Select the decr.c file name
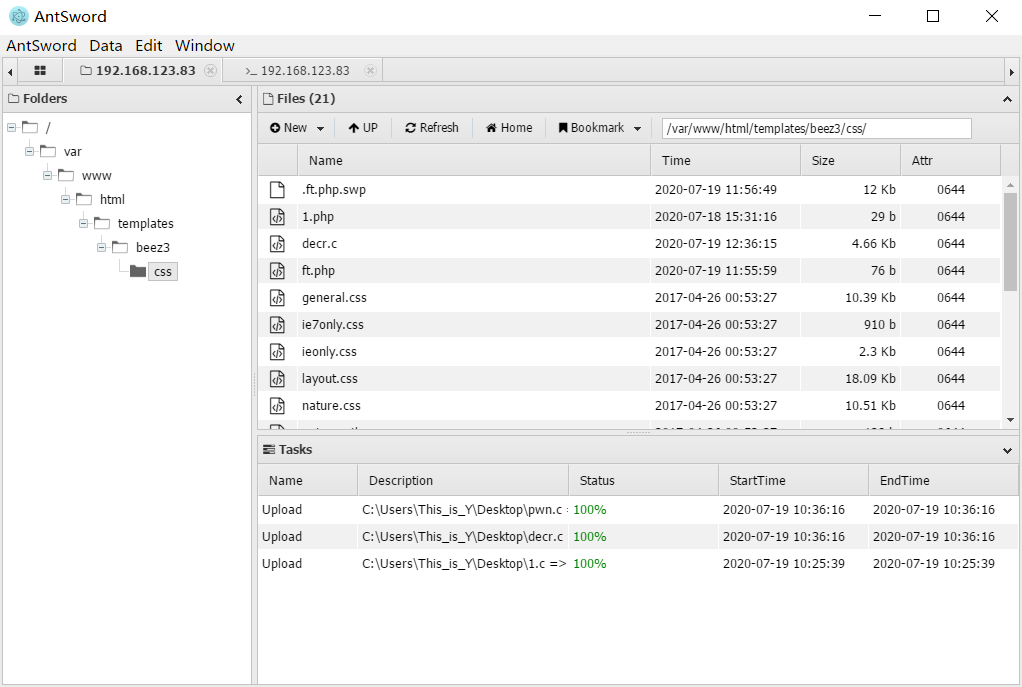The height and width of the screenshot is (687, 1022). (319, 244)
